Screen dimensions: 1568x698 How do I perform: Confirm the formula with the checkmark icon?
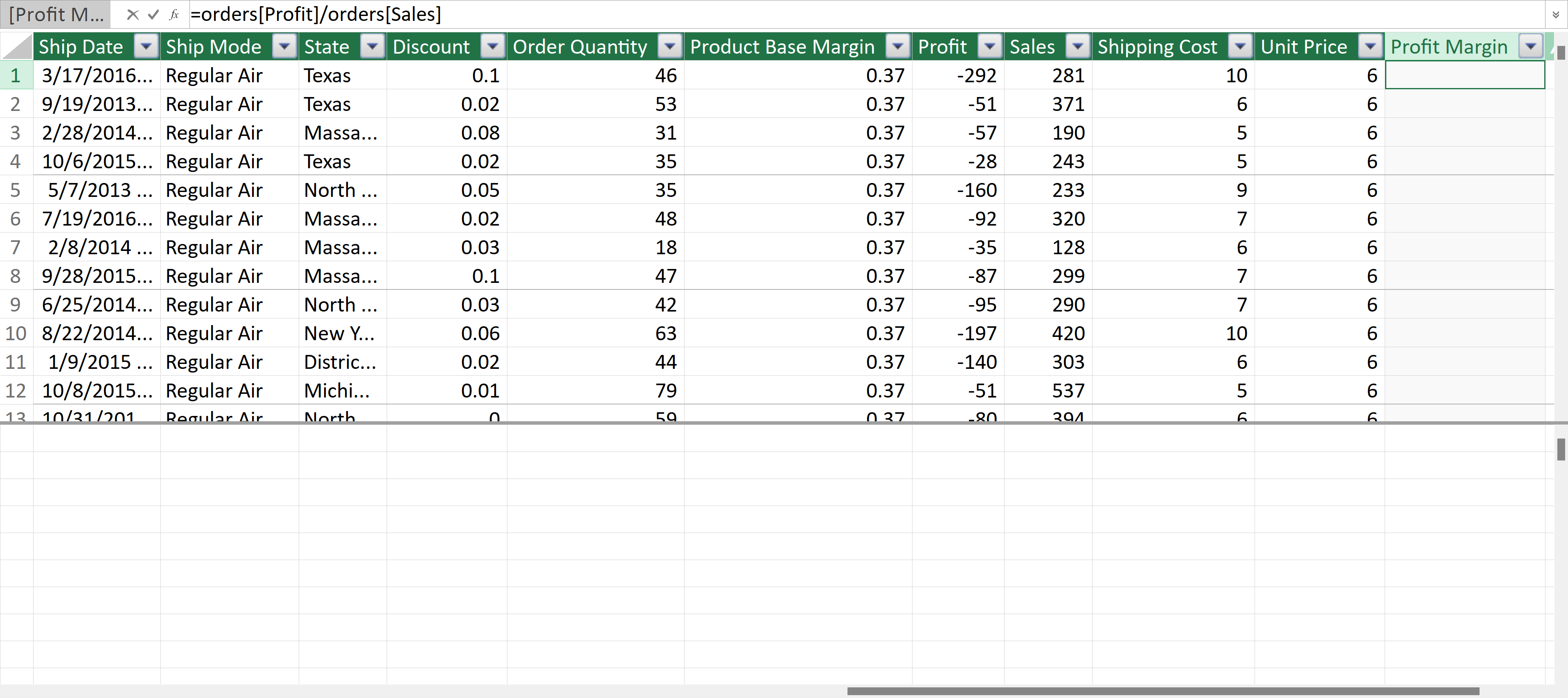(153, 15)
